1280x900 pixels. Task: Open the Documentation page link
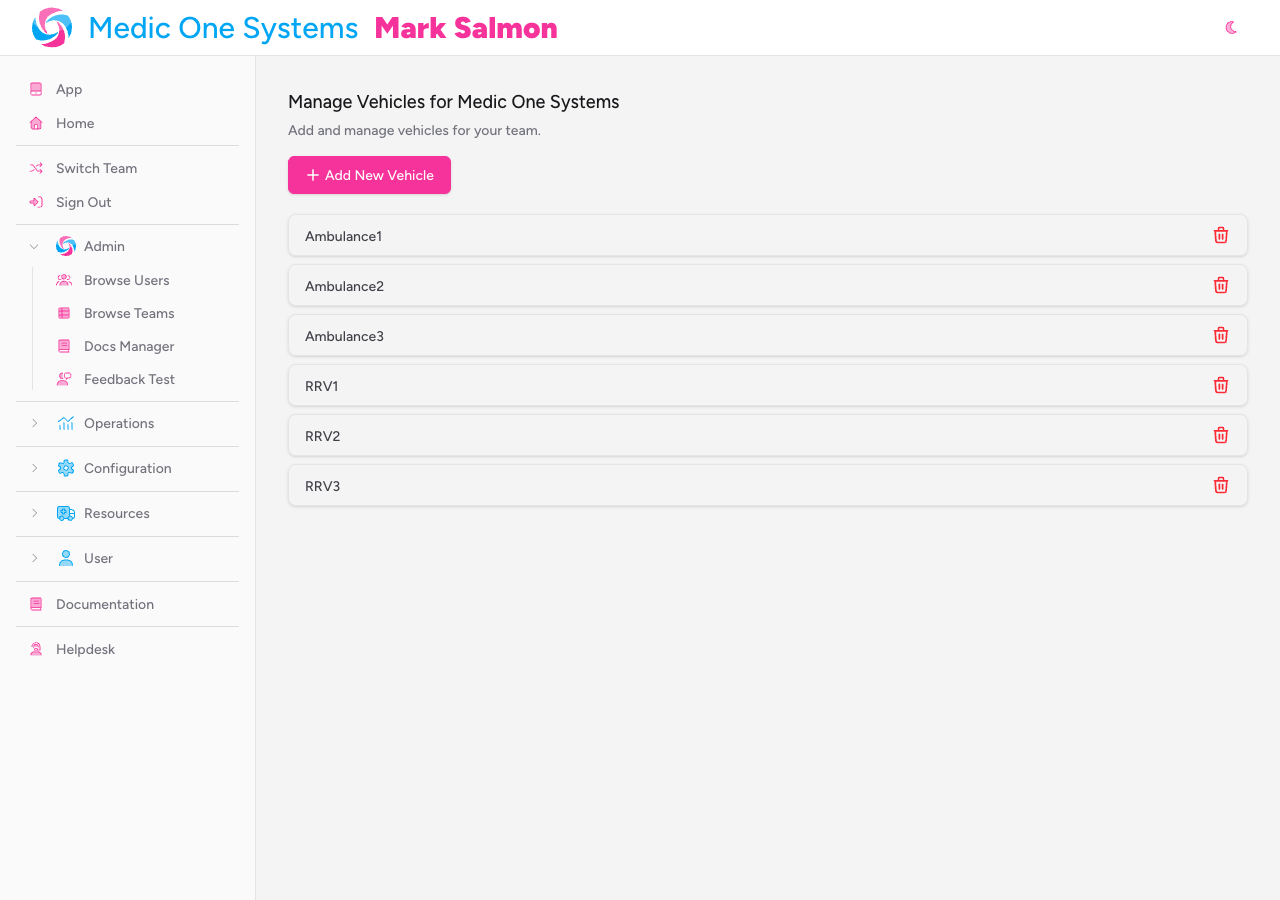click(104, 605)
